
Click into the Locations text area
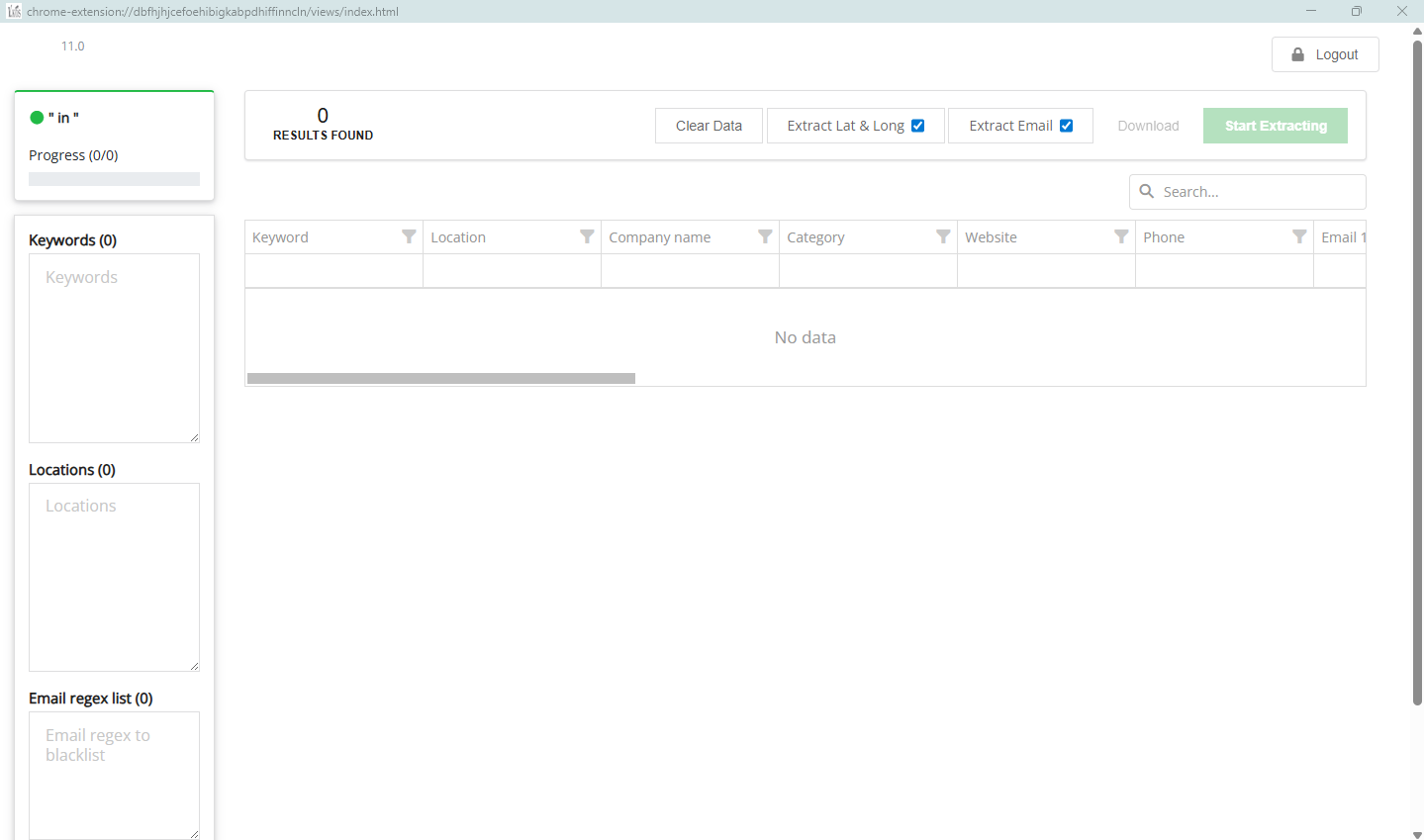pyautogui.click(x=114, y=577)
